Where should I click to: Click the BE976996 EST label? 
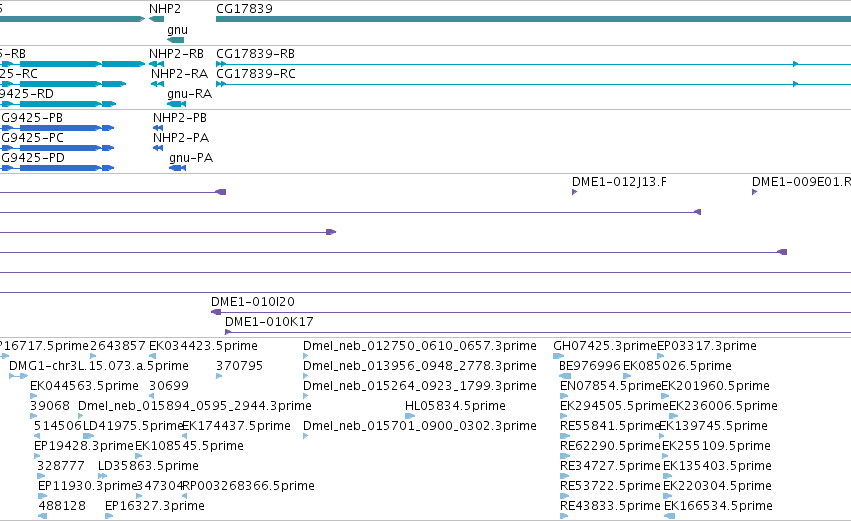[x=589, y=366]
